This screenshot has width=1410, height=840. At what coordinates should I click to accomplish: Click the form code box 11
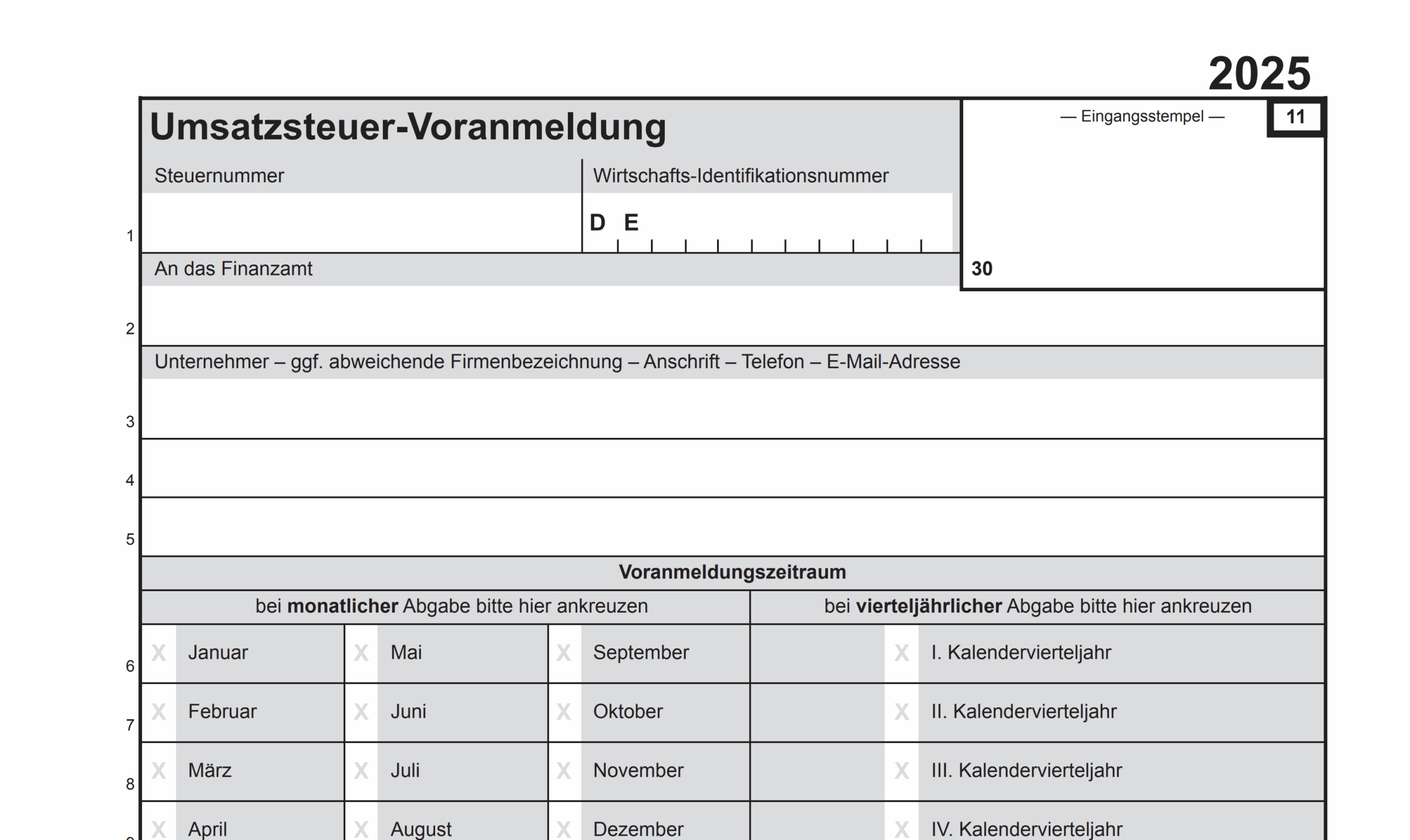point(1295,117)
